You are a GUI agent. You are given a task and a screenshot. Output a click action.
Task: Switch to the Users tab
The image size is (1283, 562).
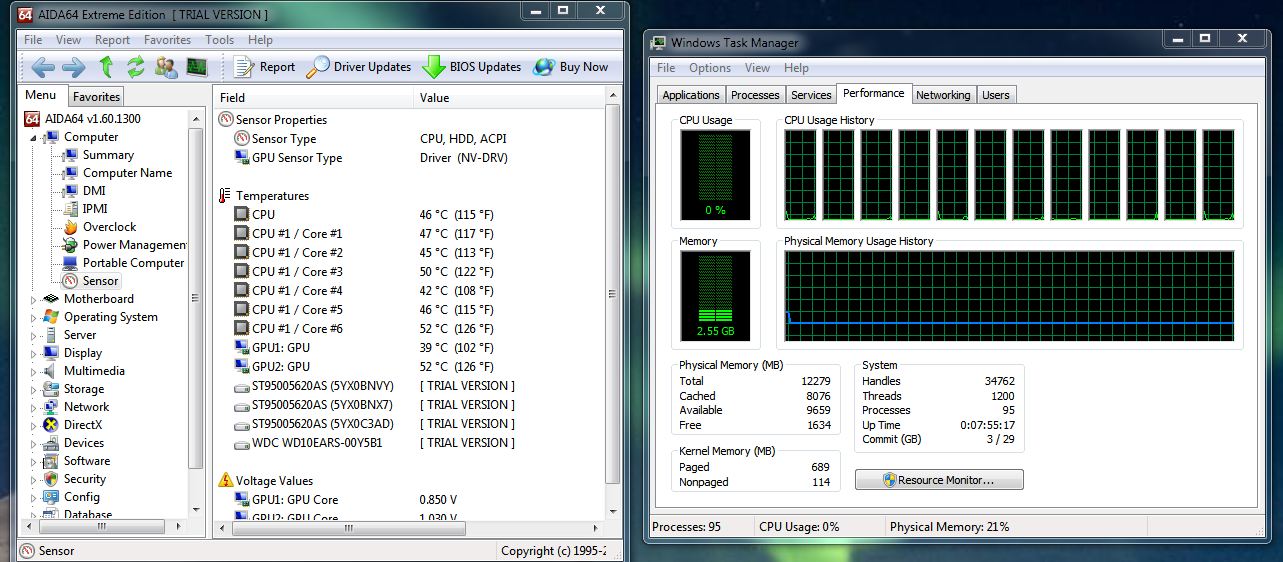(996, 95)
